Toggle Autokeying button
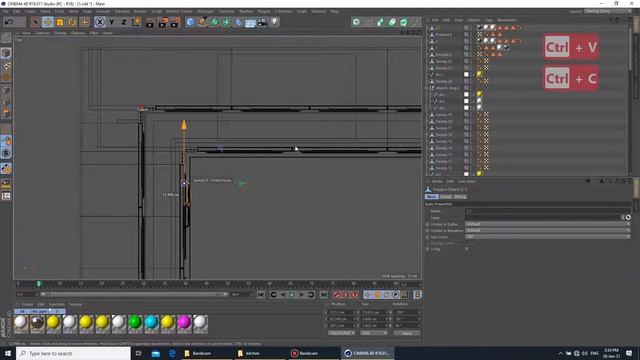This screenshot has height=360, width=640. tap(345, 295)
